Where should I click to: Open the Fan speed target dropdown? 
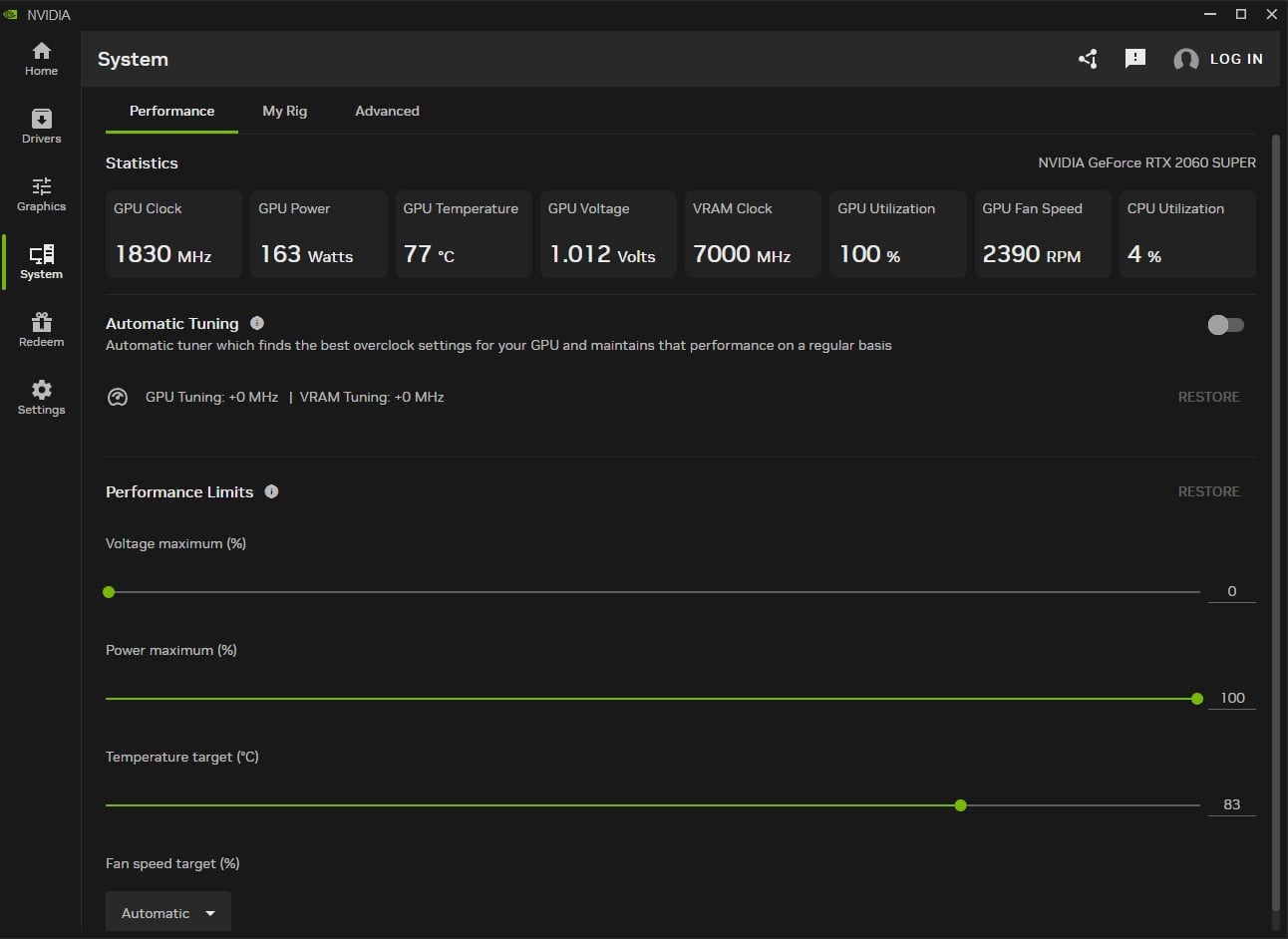168,913
